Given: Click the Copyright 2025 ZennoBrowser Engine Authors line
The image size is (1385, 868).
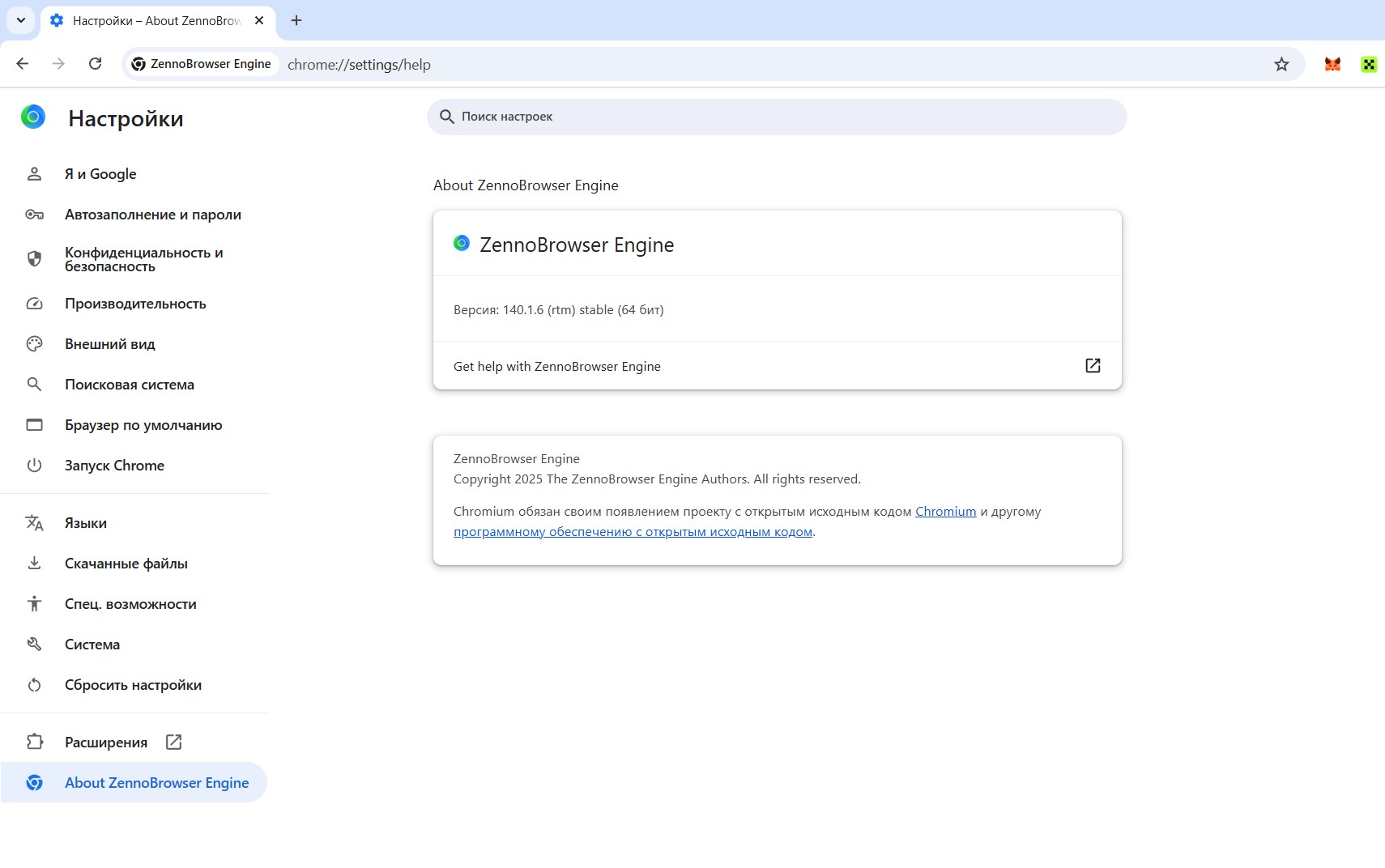Looking at the screenshot, I should click(x=657, y=479).
